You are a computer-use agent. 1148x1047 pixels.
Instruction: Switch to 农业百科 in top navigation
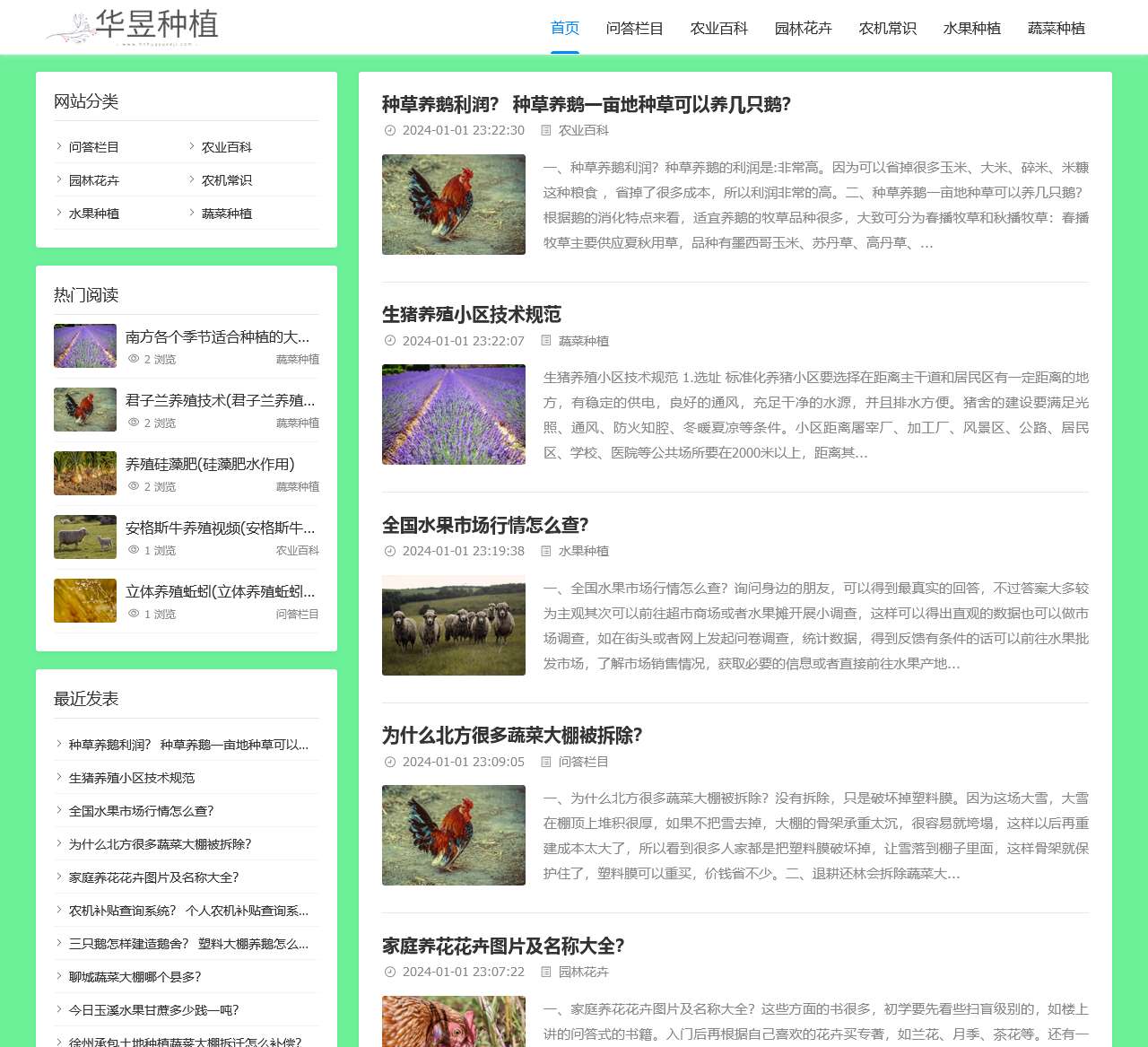[719, 28]
